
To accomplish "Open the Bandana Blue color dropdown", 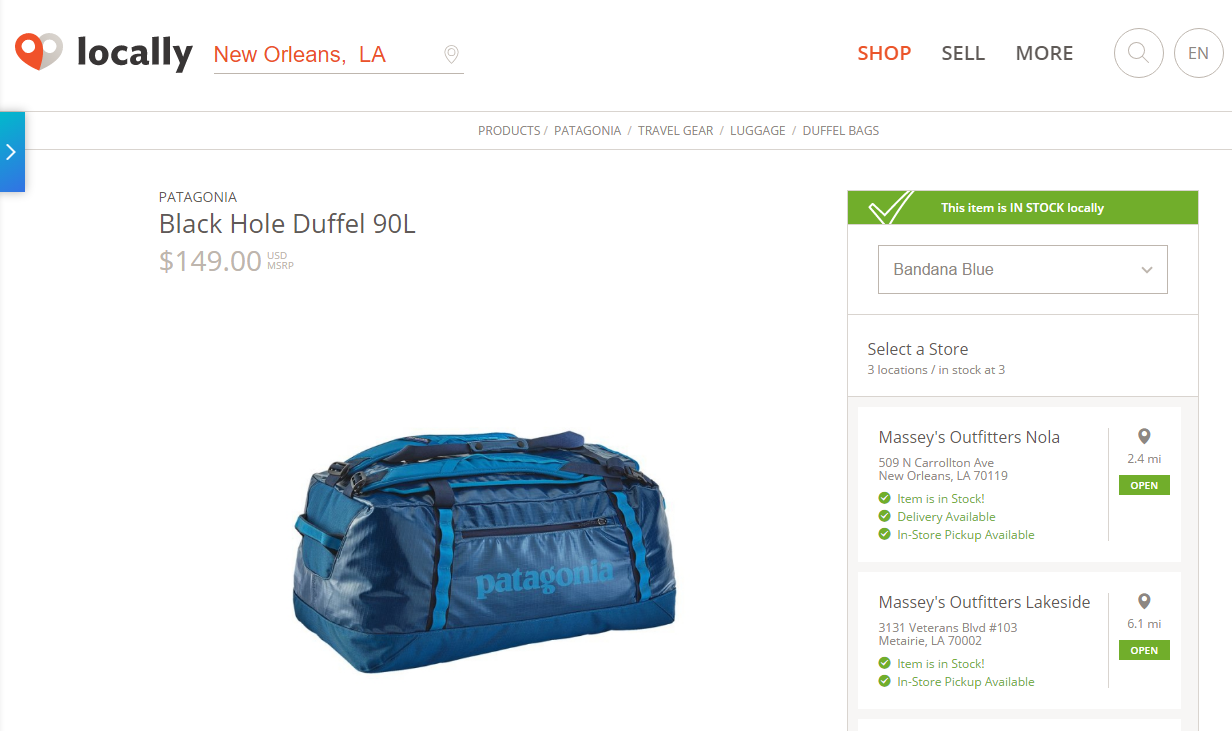I will click(x=1022, y=269).
